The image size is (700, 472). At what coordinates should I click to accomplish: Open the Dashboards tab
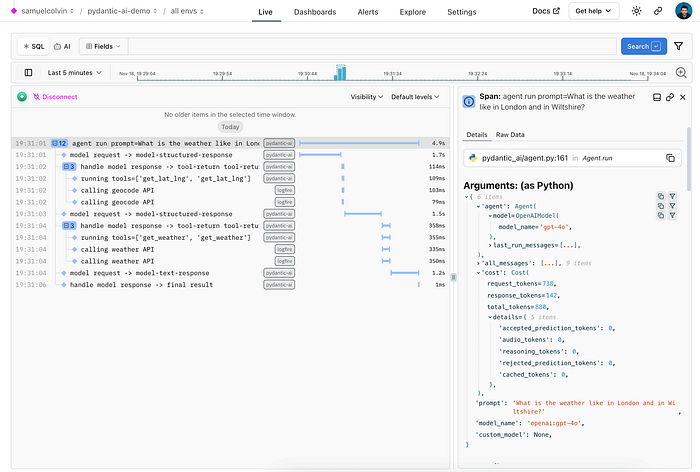pos(314,12)
